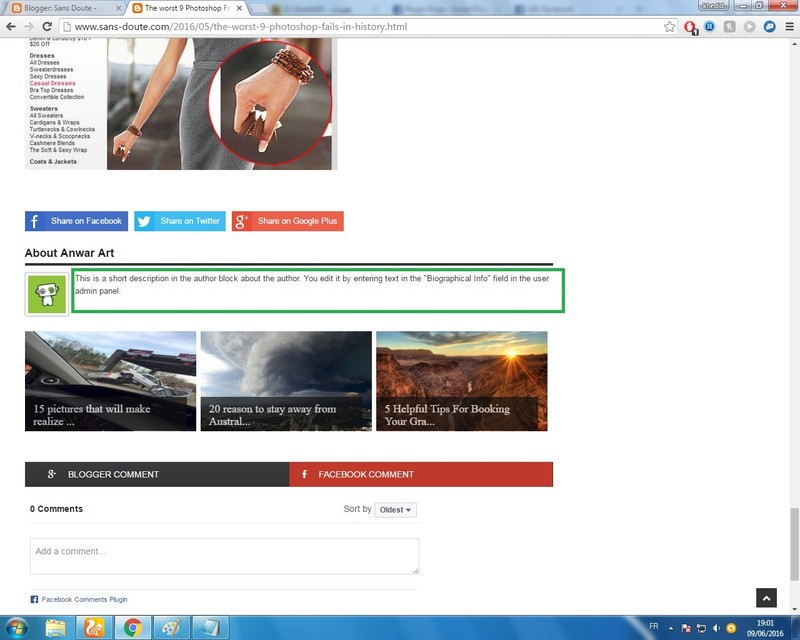Screen dimensions: 800x640
Task: Open the blue round extension icon
Action: click(x=710, y=27)
